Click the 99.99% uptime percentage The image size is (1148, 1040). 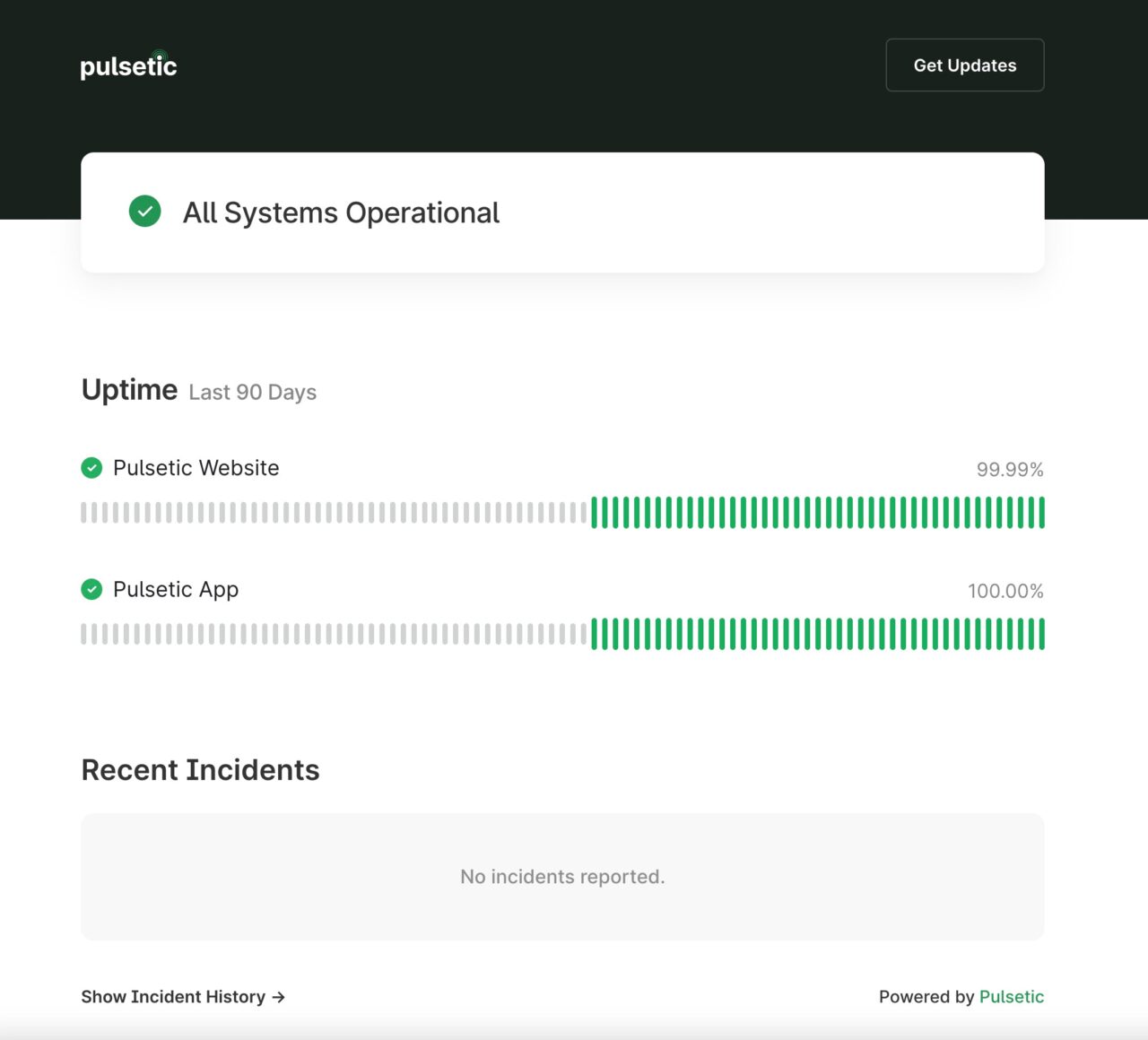(1011, 469)
